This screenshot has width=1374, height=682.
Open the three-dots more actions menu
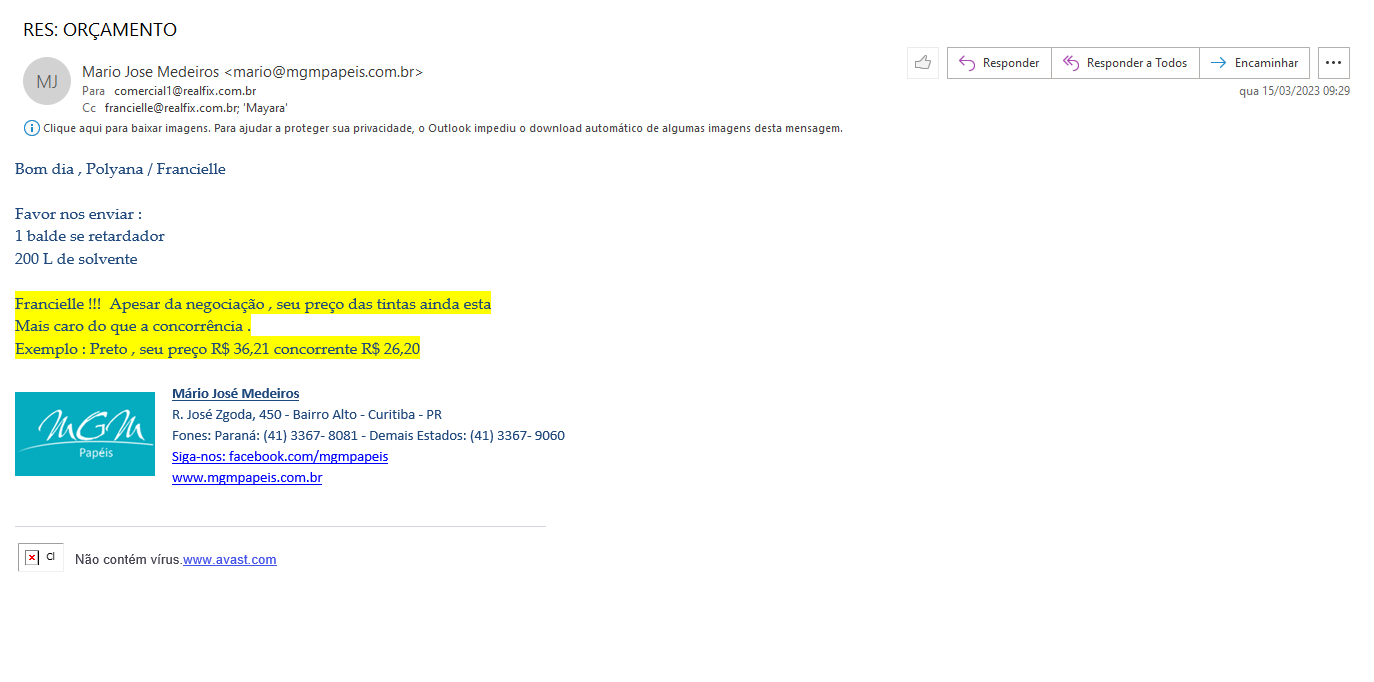click(x=1333, y=63)
